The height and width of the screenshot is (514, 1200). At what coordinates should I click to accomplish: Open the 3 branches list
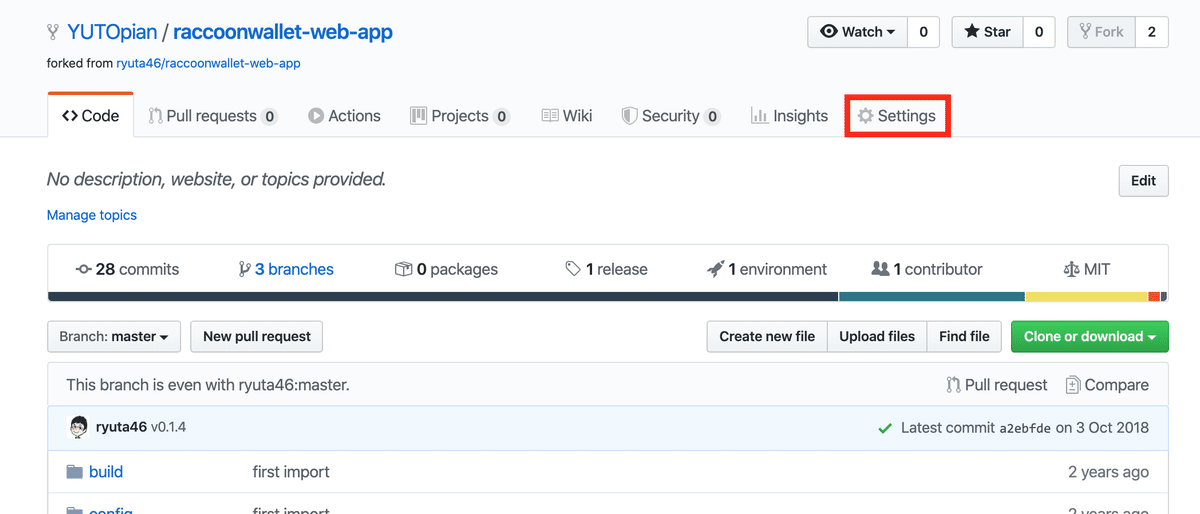[286, 269]
